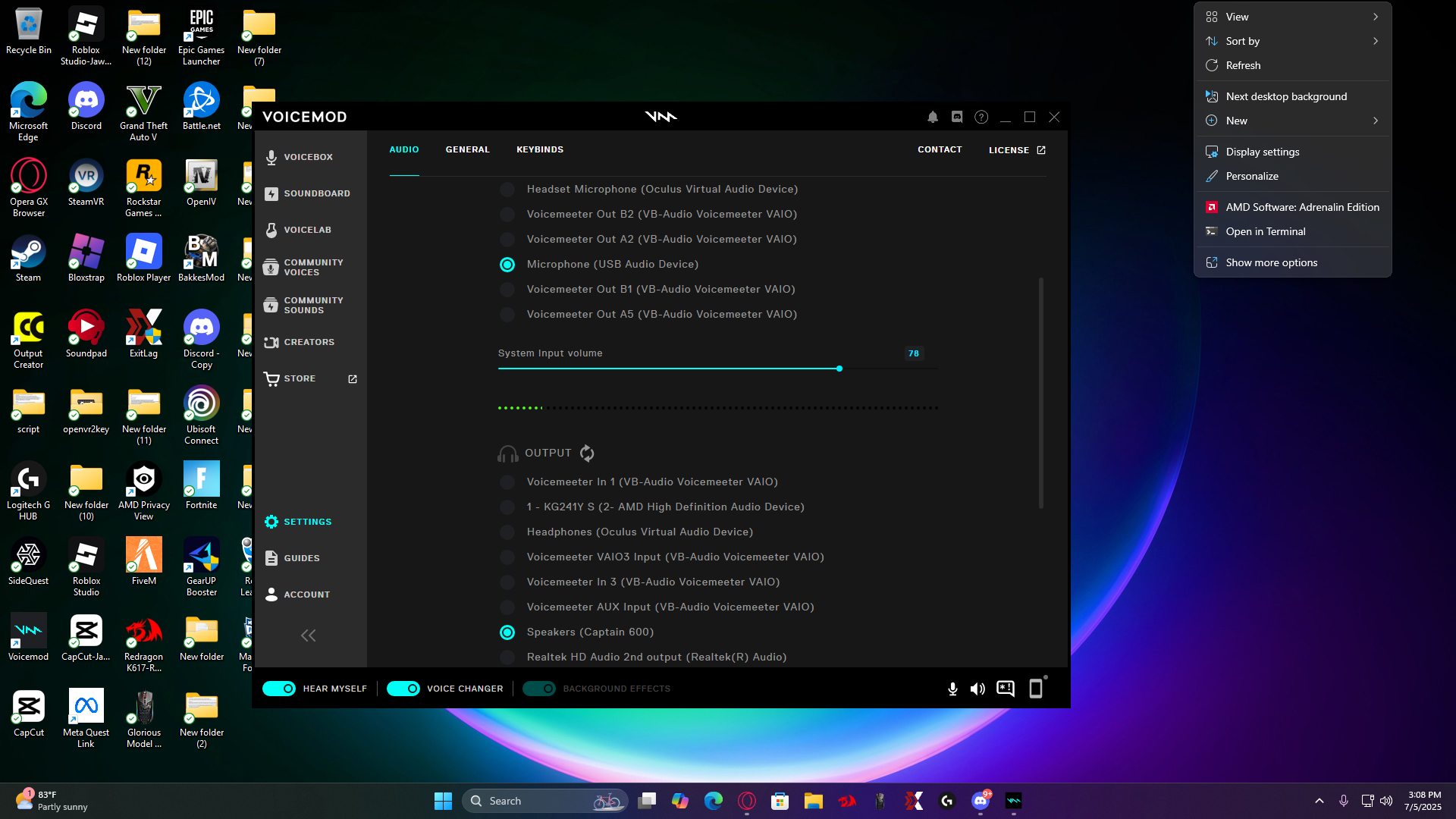
Task: Select Headset Microphone (Oculus) as the input device
Action: point(507,190)
